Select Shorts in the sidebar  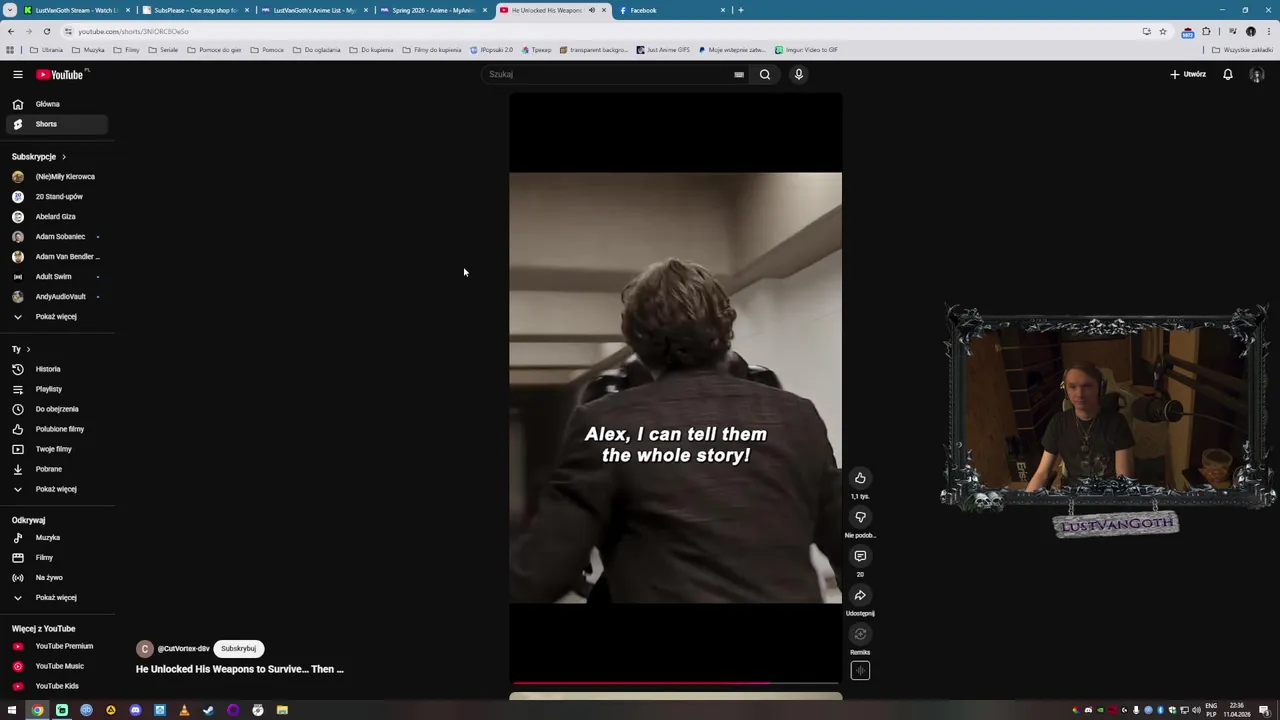point(58,124)
